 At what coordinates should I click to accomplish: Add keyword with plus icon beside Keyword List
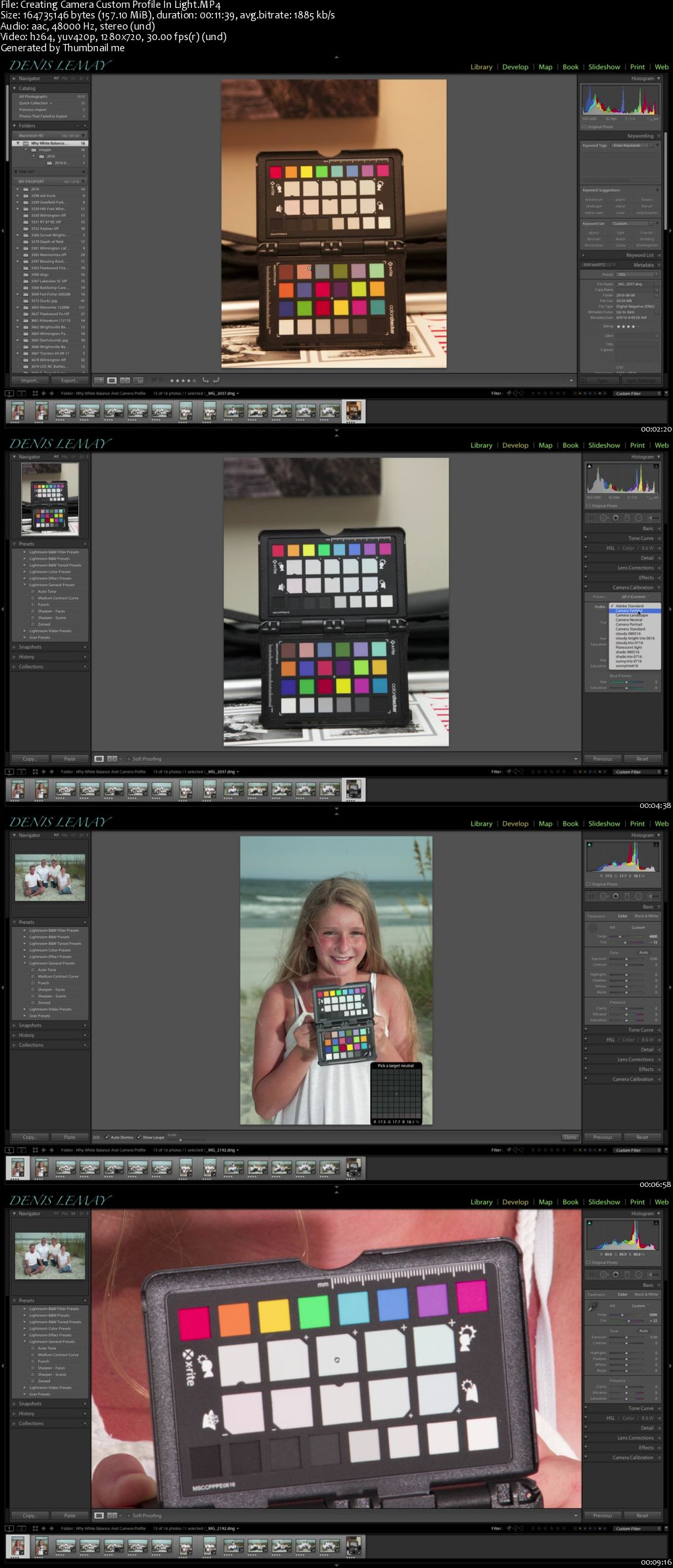tap(583, 255)
